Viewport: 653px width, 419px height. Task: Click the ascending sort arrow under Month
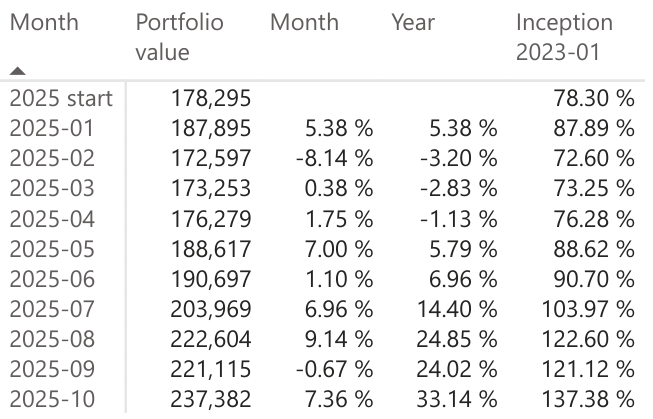tap(20, 71)
